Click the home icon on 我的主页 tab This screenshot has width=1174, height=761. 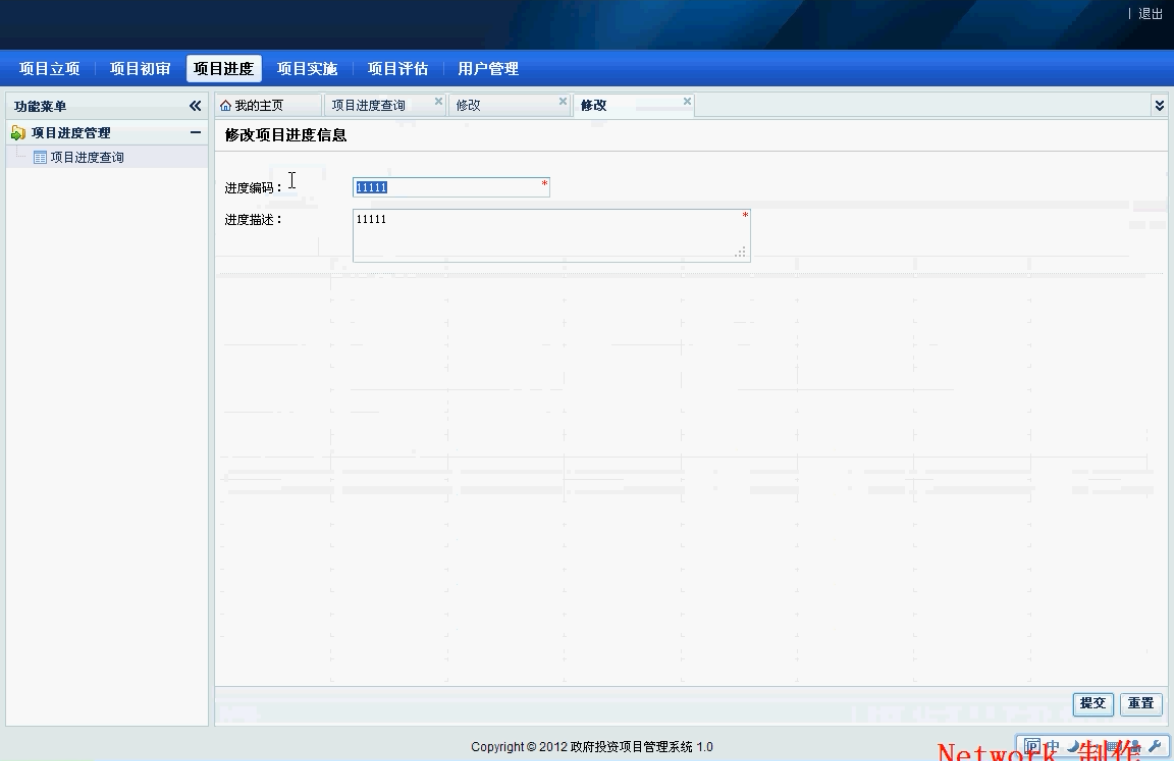(x=225, y=106)
